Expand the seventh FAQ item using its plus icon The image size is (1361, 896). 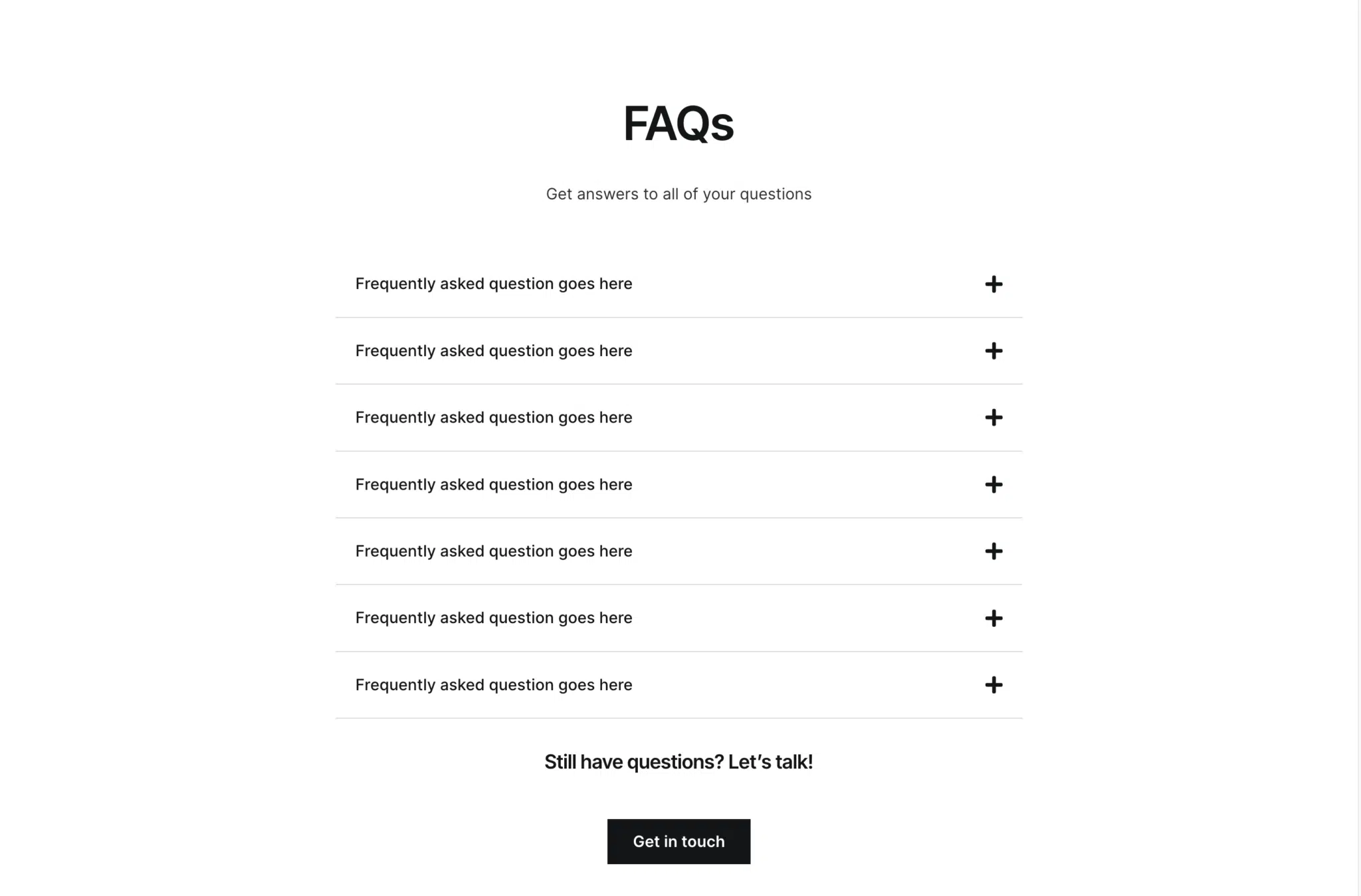point(994,685)
